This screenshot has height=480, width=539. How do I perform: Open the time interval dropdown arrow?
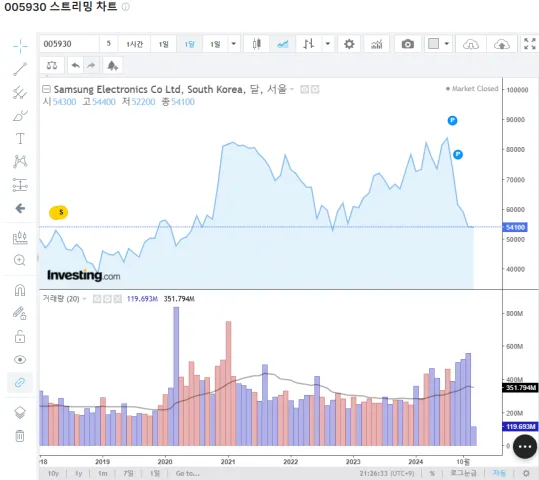click(233, 44)
